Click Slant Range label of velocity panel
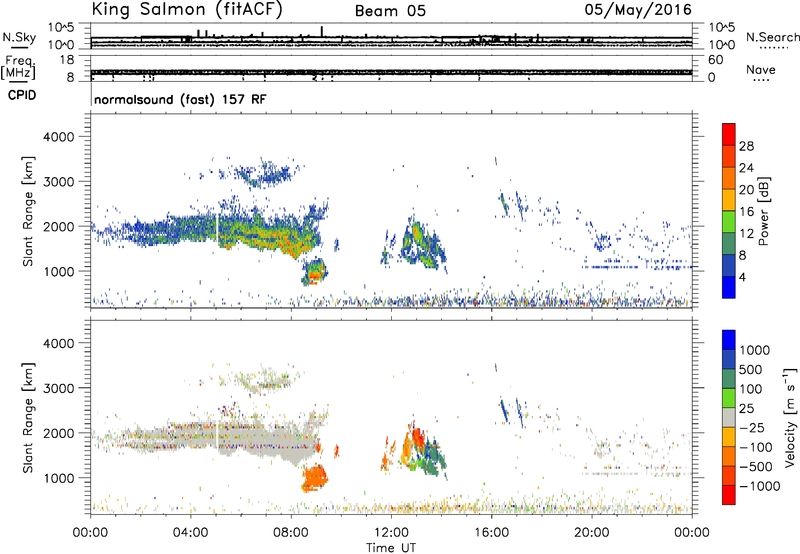Viewport: 800px width, 554px height. click(x=28, y=418)
